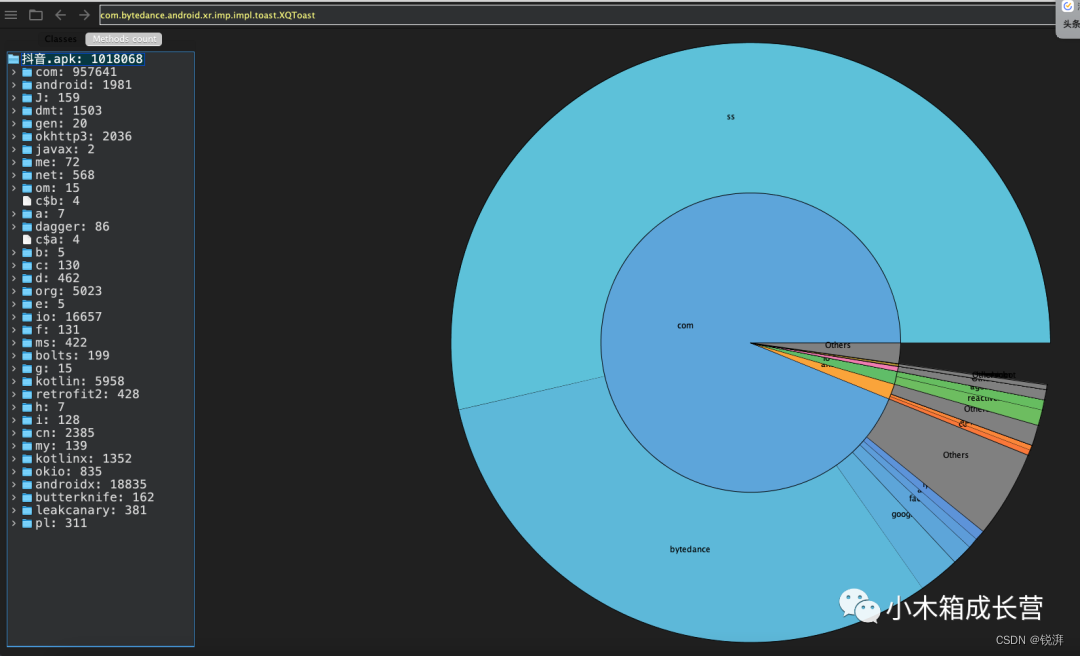Expand the com: 957641 node
Image resolution: width=1080 pixels, height=656 pixels.
pyautogui.click(x=13, y=72)
